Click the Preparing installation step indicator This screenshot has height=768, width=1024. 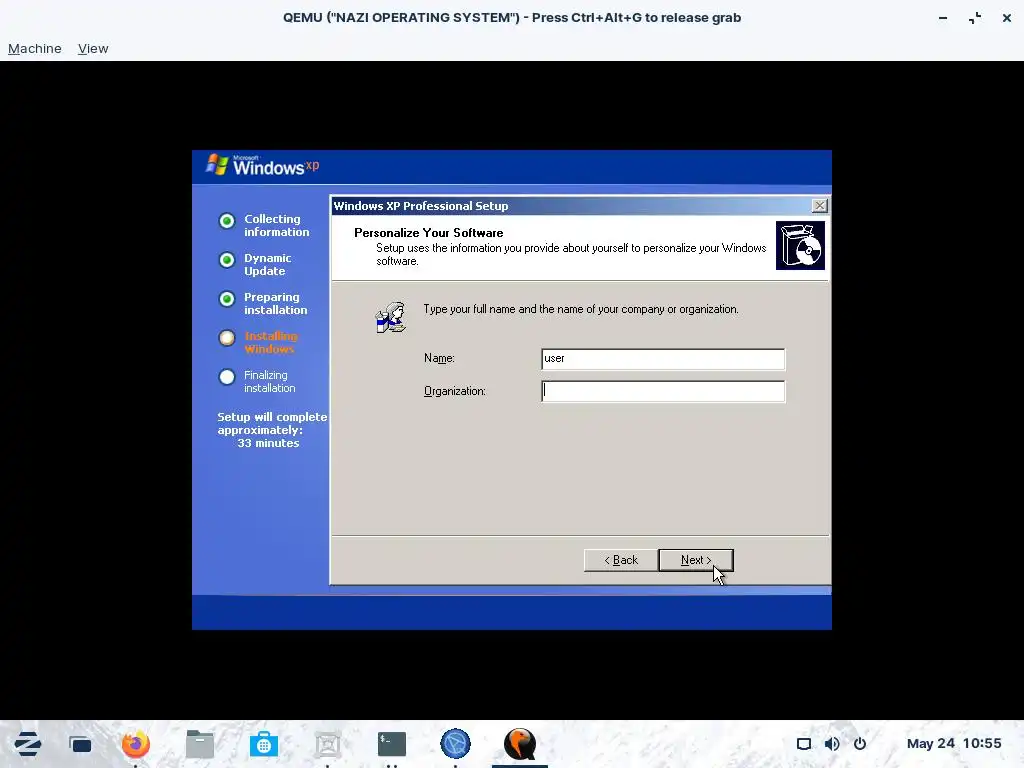[x=227, y=299]
